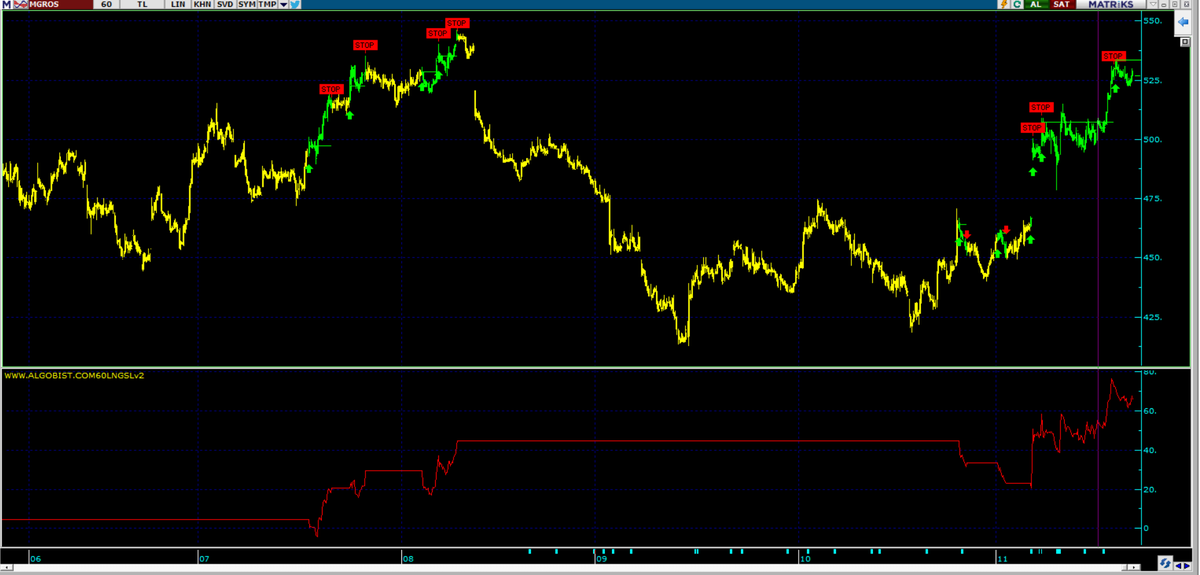Open the SYM menu

click(246, 4)
